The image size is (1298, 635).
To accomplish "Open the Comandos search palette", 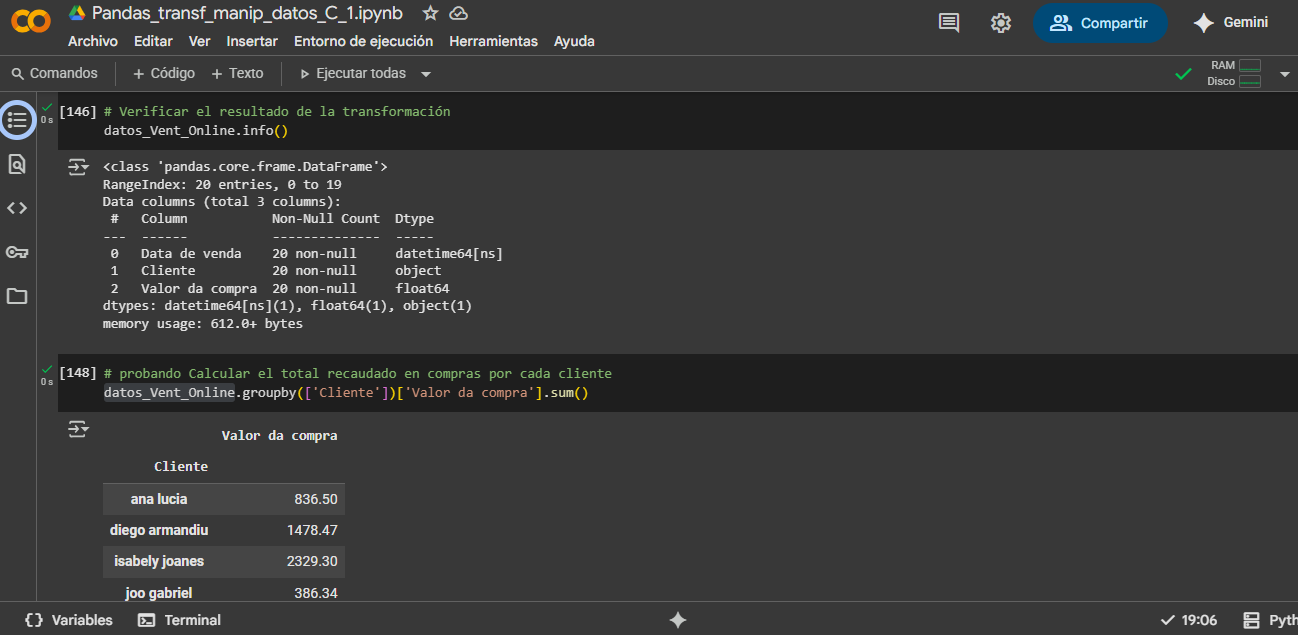I will pyautogui.click(x=55, y=73).
